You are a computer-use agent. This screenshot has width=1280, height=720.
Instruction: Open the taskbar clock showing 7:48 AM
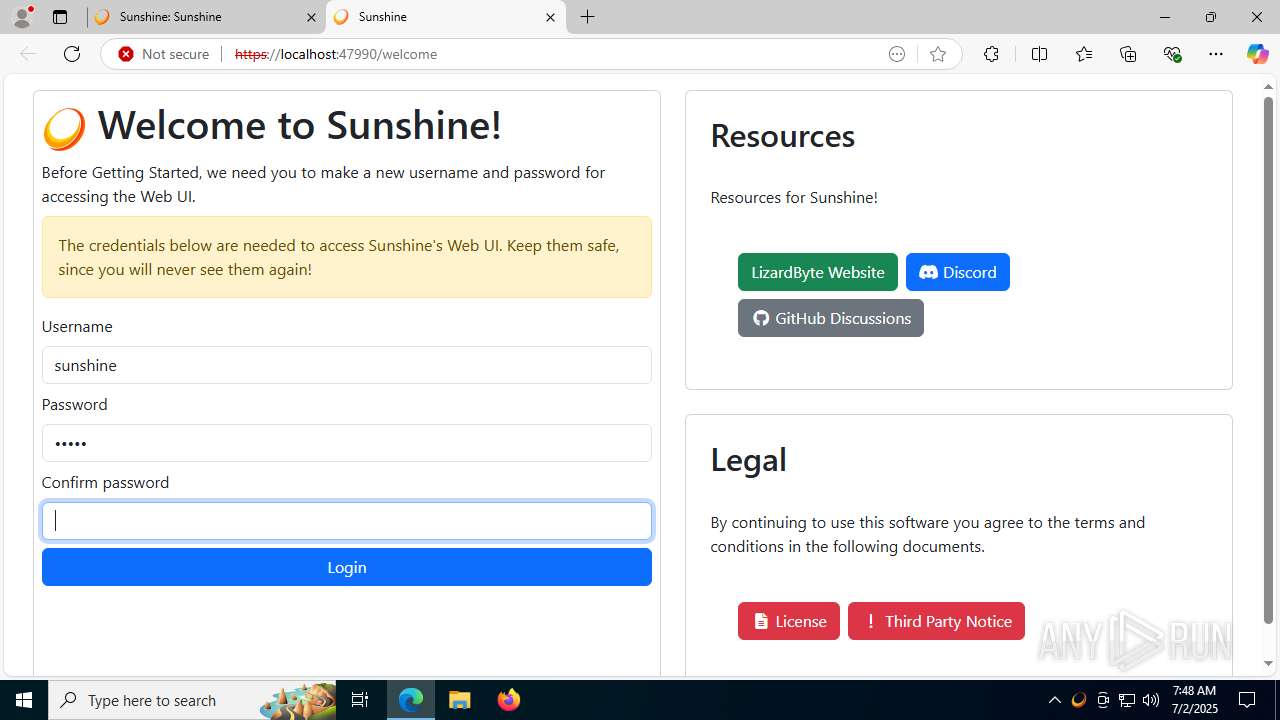pos(1194,700)
